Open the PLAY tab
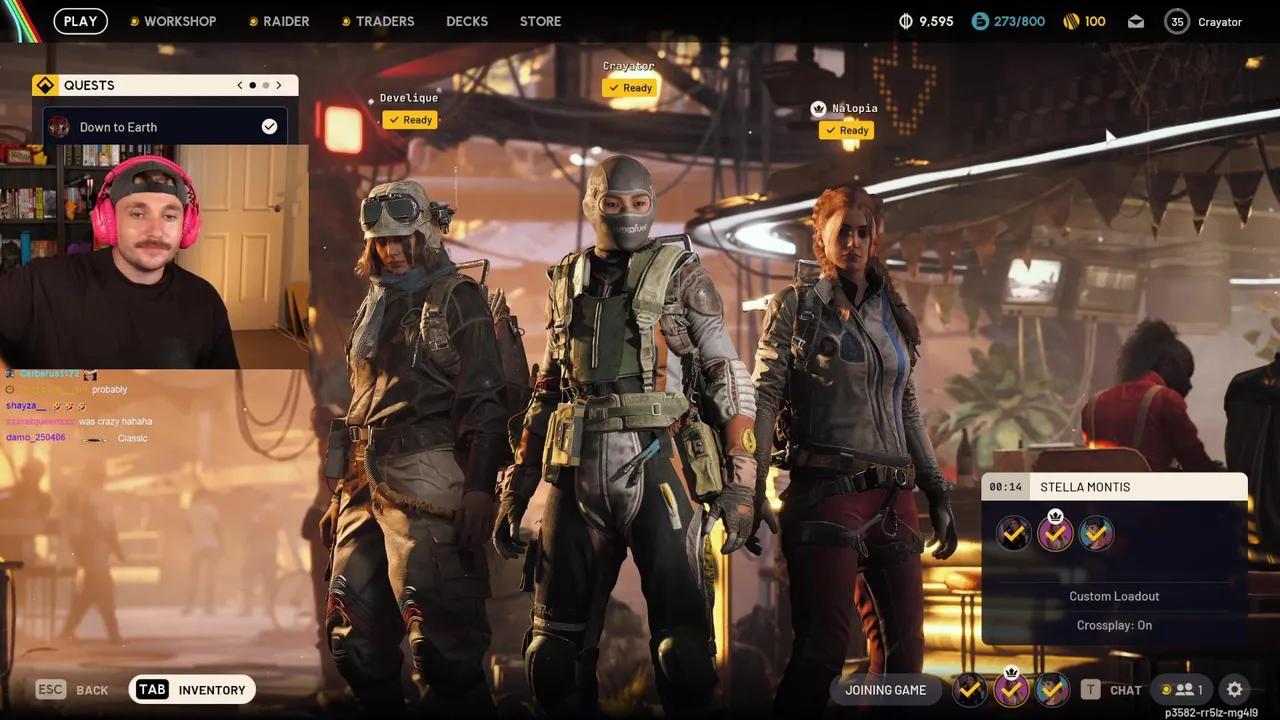The width and height of the screenshot is (1280, 720). 80,21
